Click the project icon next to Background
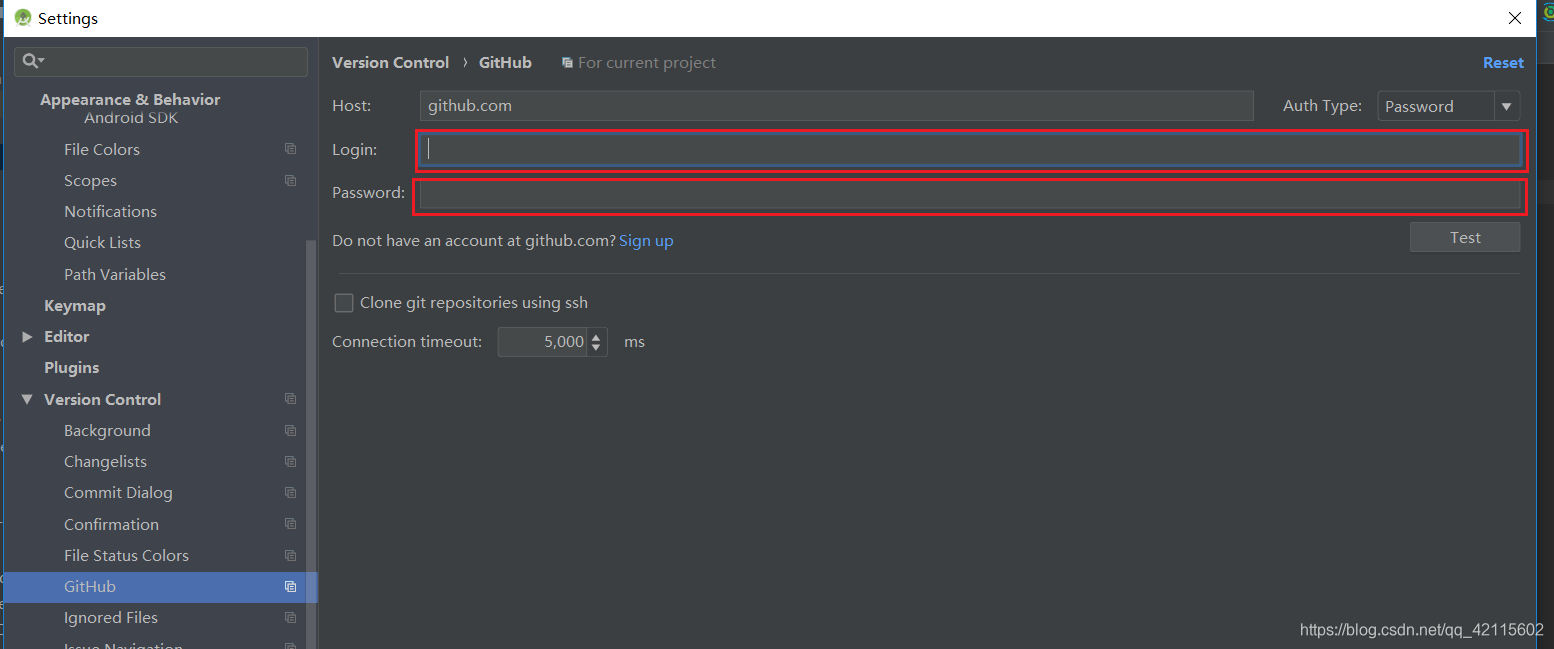Screen dimensions: 1554x649 coord(290,430)
